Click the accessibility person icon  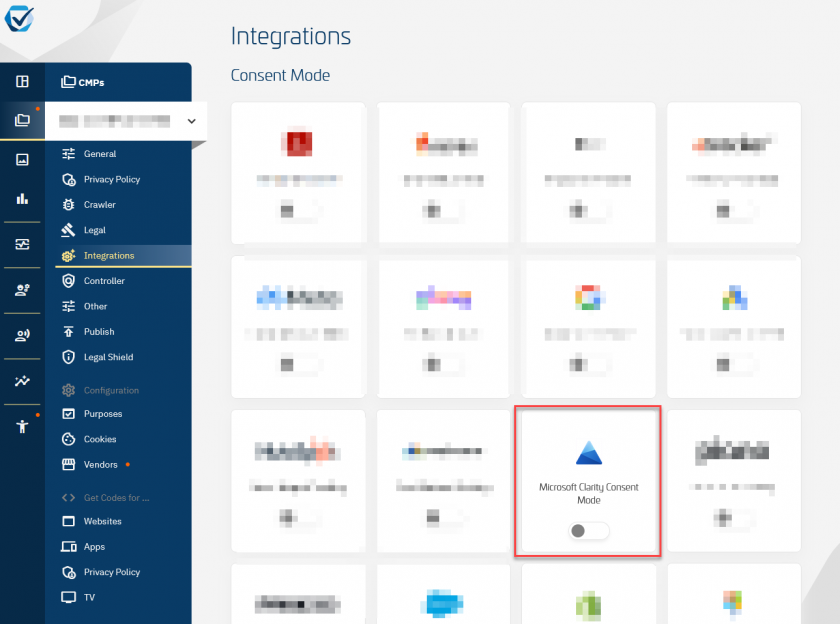[x=22, y=427]
